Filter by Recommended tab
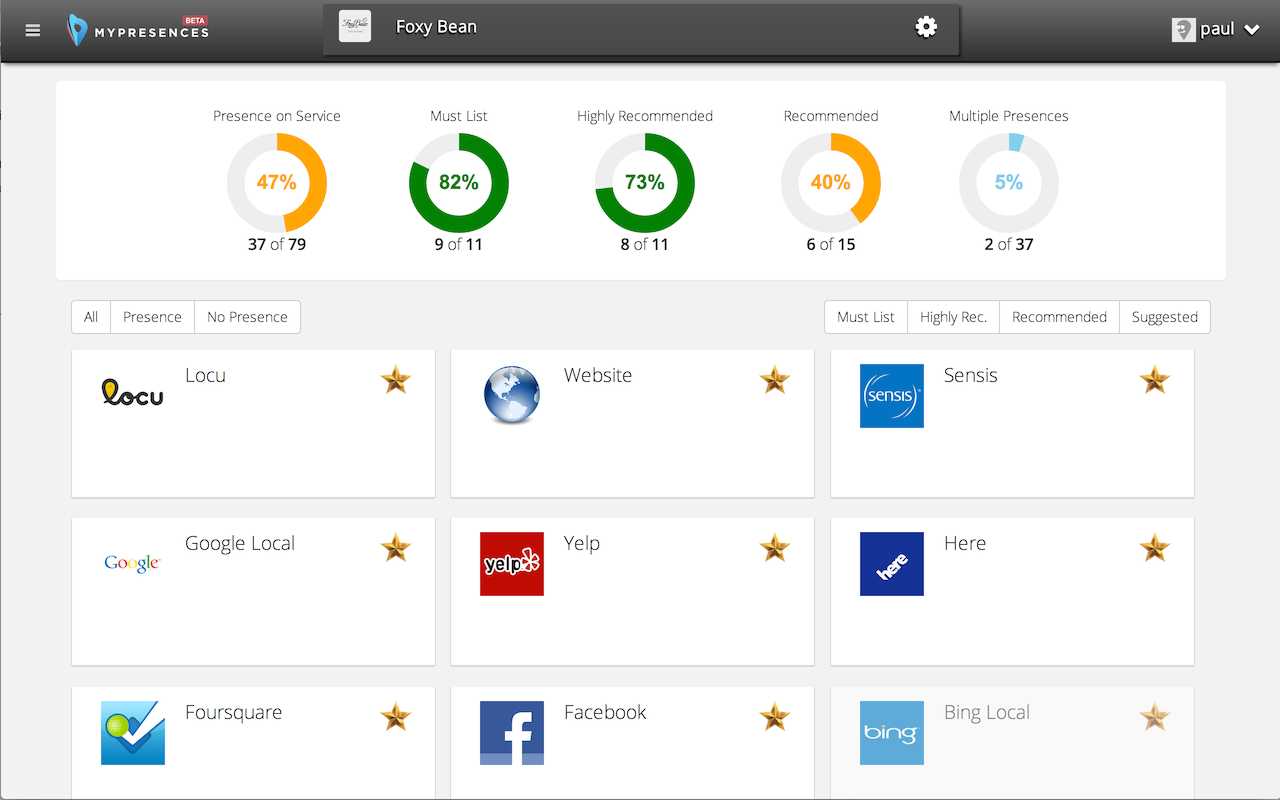The image size is (1280, 800). click(x=1059, y=317)
